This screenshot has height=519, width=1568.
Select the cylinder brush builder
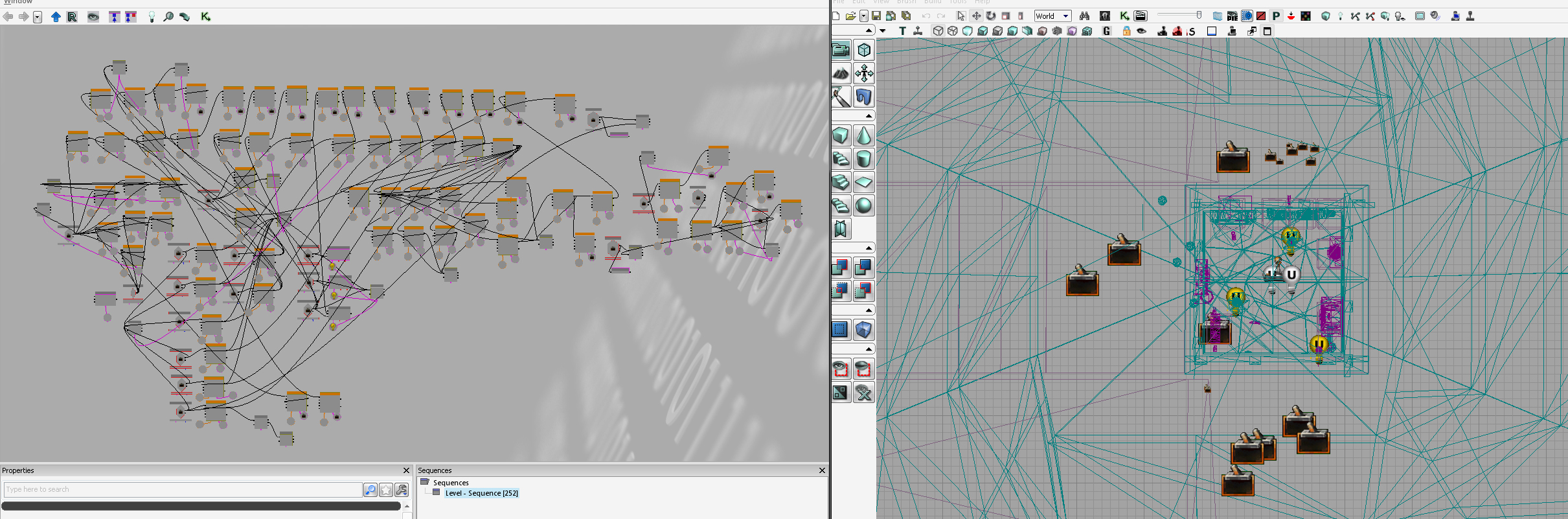863,159
